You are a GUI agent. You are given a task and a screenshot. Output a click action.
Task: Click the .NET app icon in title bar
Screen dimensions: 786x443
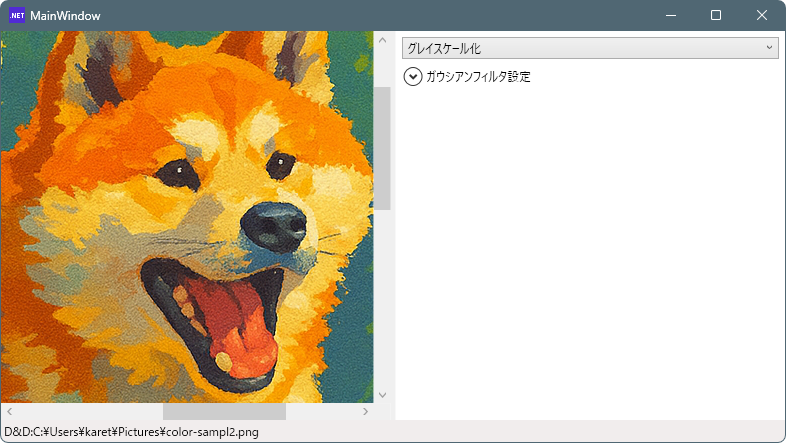17,15
